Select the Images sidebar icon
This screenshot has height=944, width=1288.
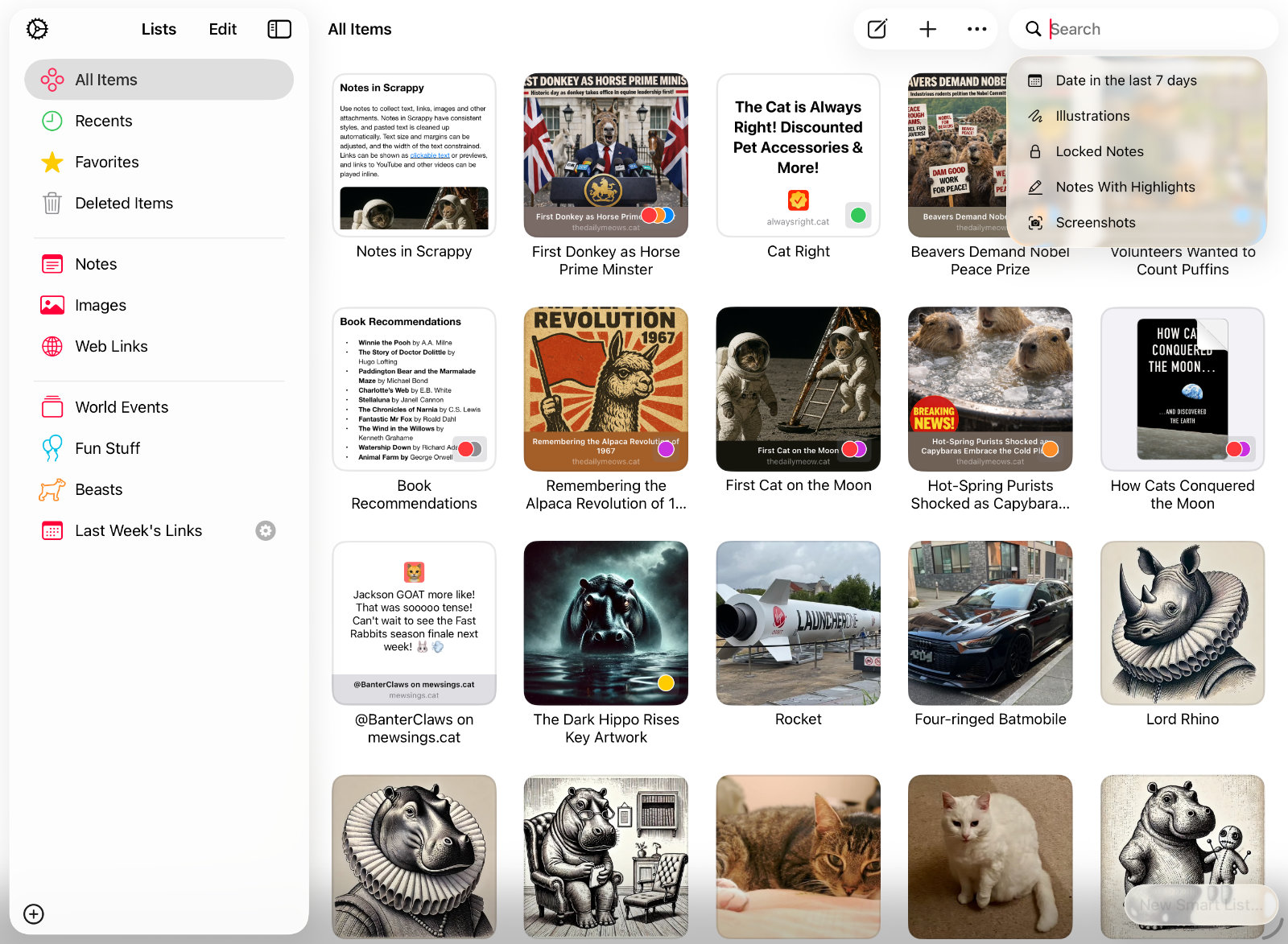point(52,305)
